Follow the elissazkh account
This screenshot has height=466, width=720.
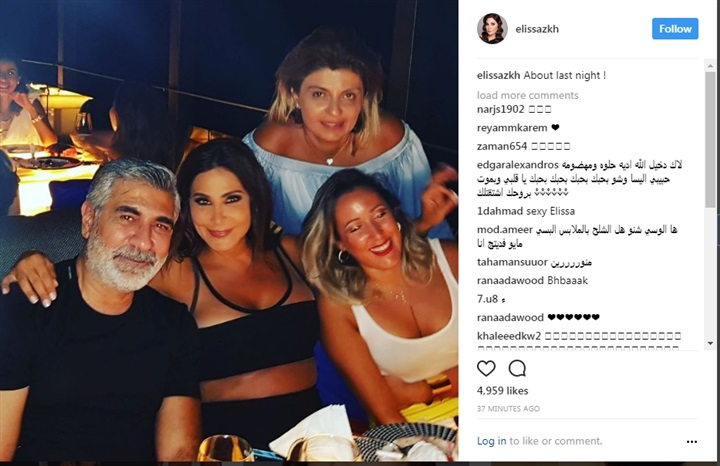(675, 28)
